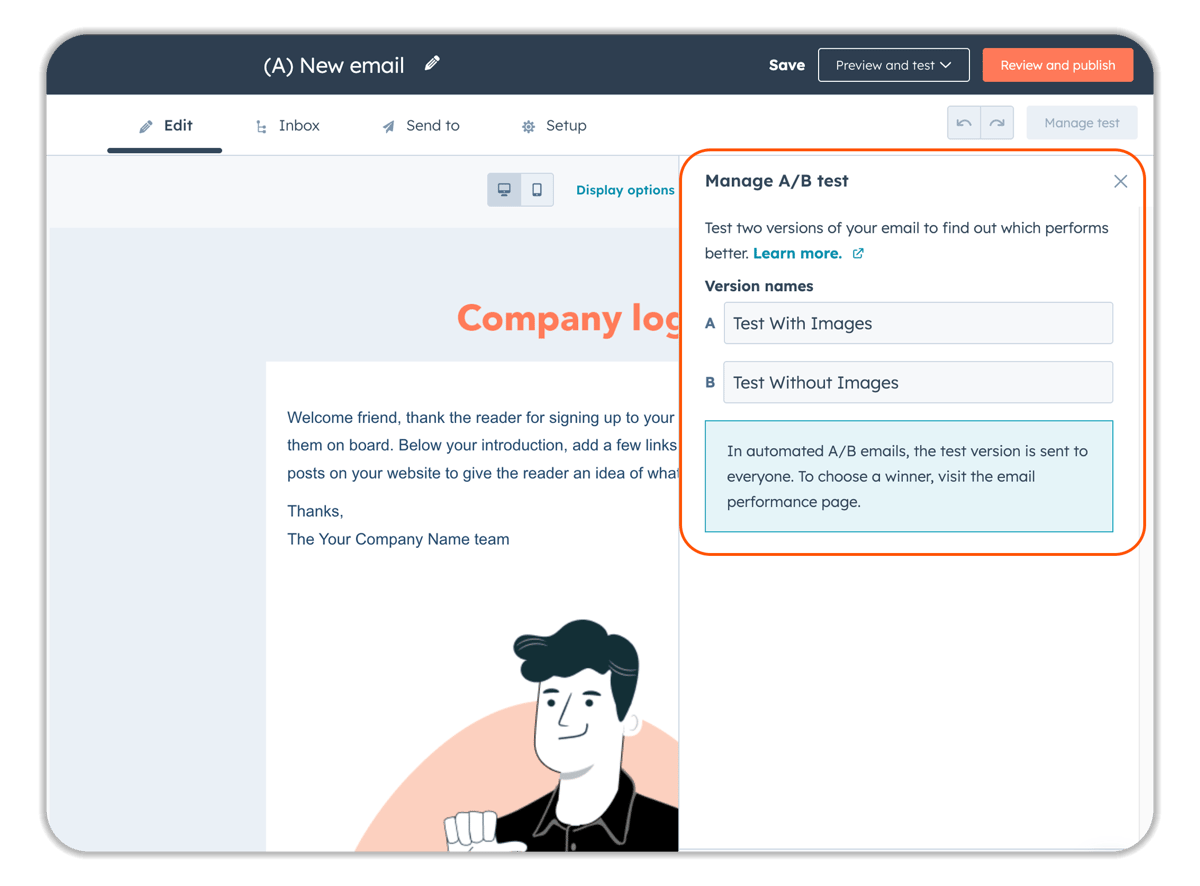This screenshot has height=886, width=1200.
Task: Go to the Send to tab
Action: pos(421,126)
